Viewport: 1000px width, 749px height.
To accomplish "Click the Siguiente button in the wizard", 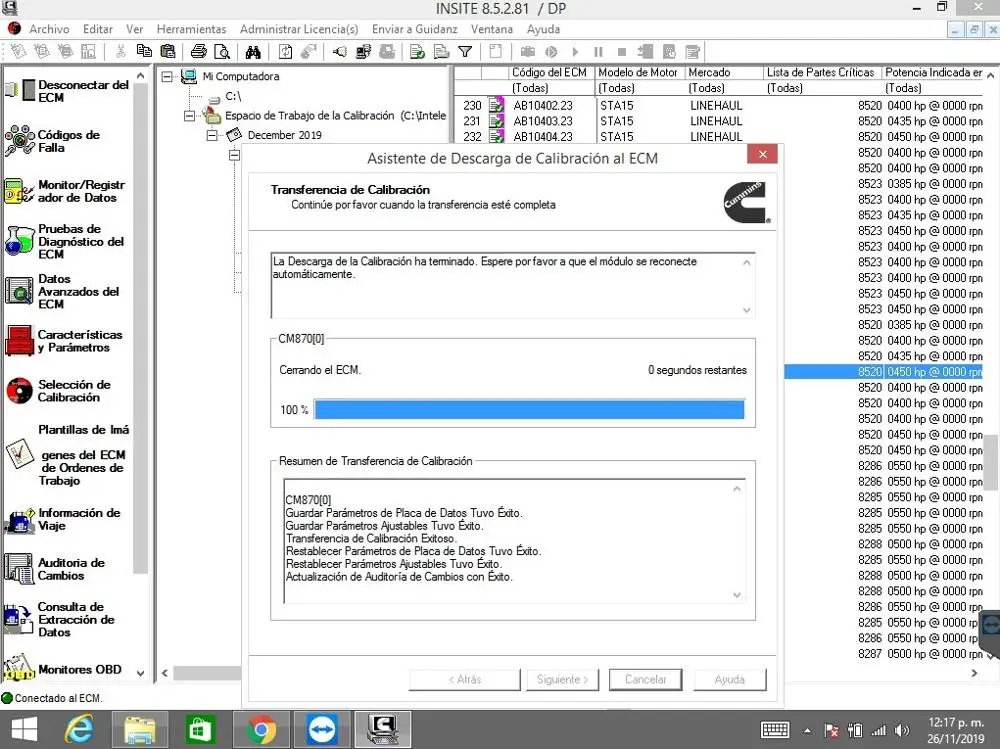I will 562,679.
